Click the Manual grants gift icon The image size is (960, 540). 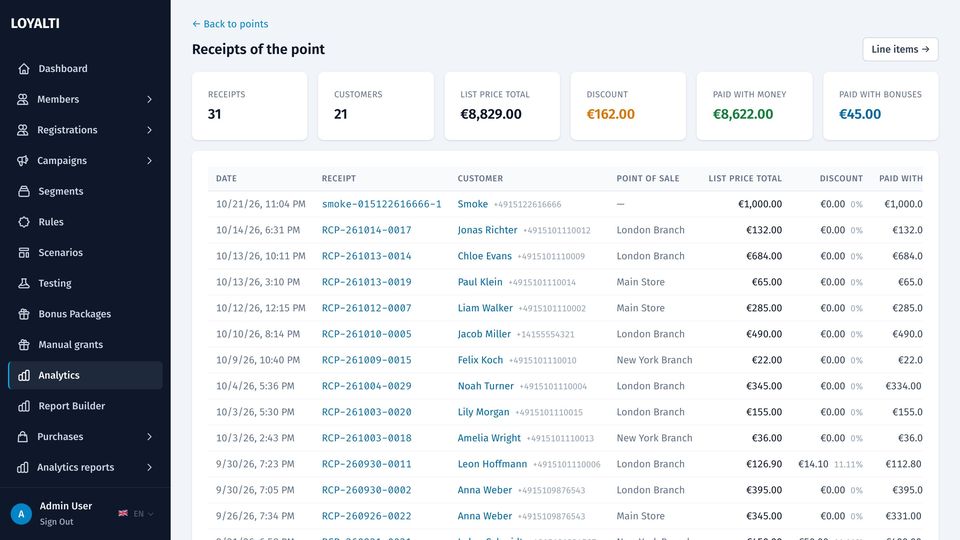24,344
